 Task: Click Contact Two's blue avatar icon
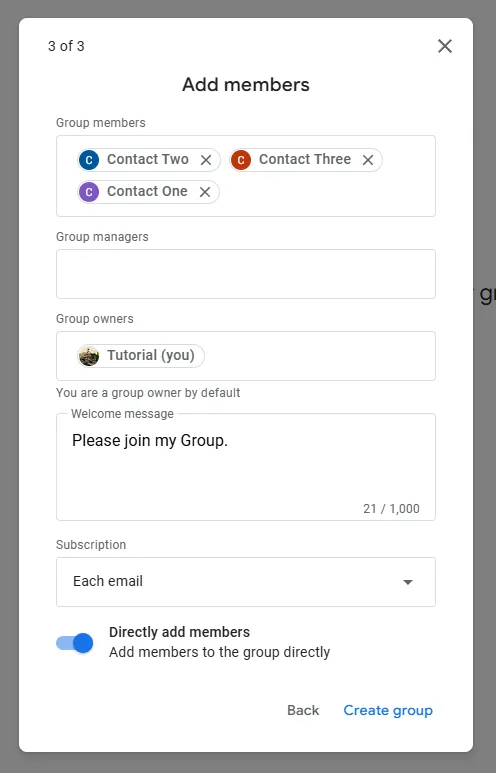click(89, 160)
